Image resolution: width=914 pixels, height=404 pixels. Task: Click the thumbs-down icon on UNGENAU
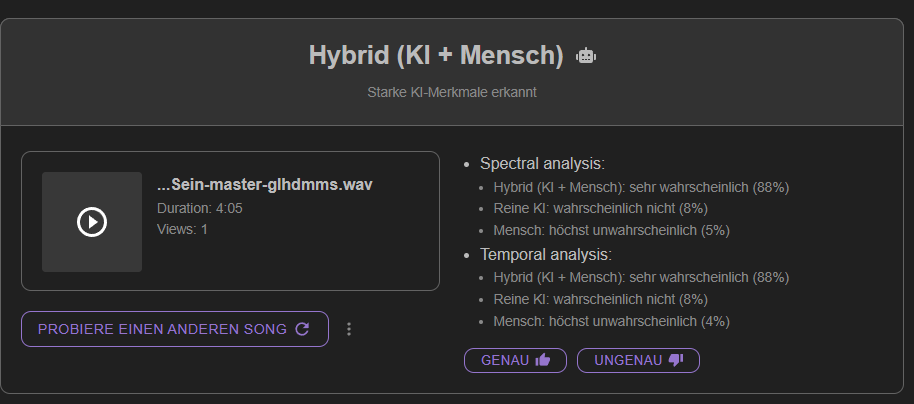click(676, 360)
